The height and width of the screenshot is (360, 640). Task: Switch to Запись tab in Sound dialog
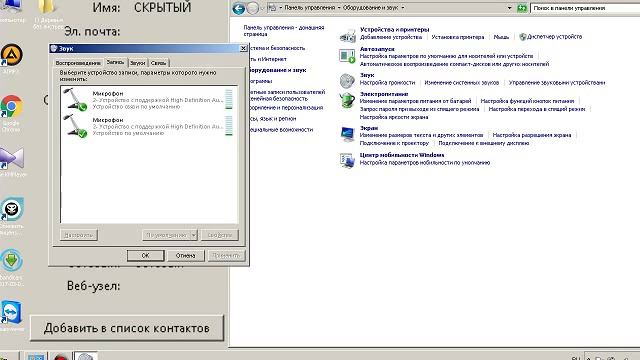pos(115,62)
